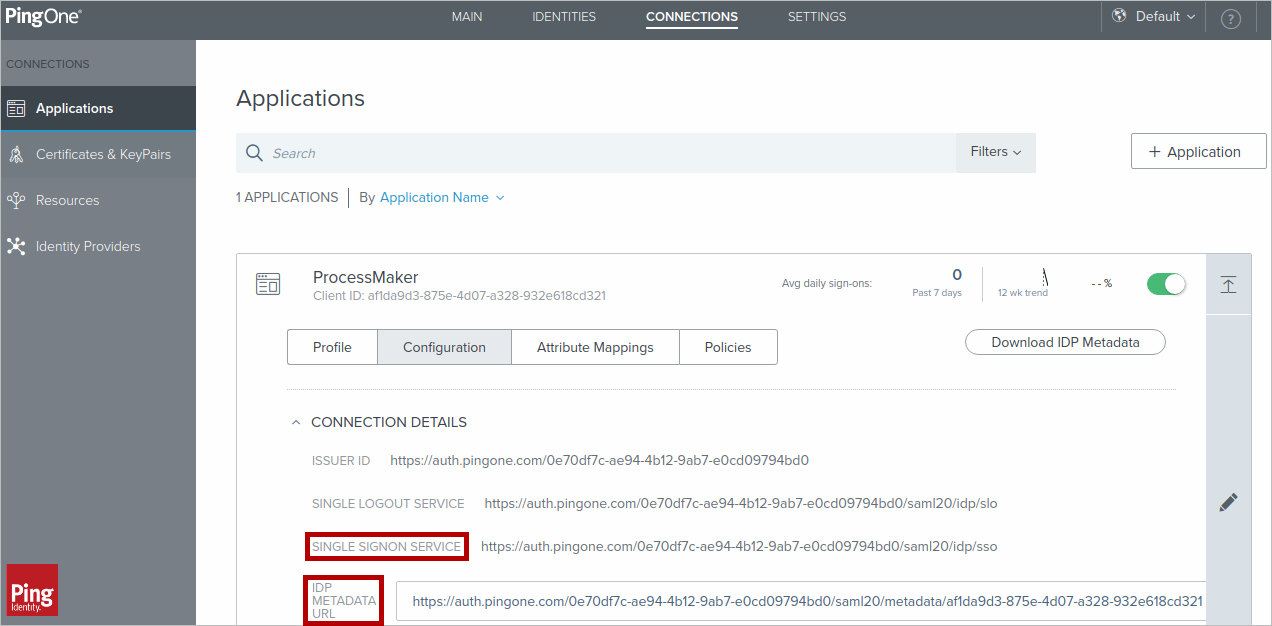Click the Client ID text
This screenshot has height=626, width=1272.
459,296
